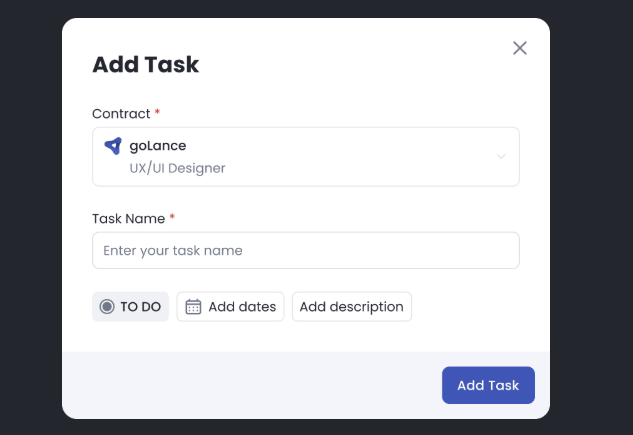
Task: Click the goLance logo icon
Action: 113,146
